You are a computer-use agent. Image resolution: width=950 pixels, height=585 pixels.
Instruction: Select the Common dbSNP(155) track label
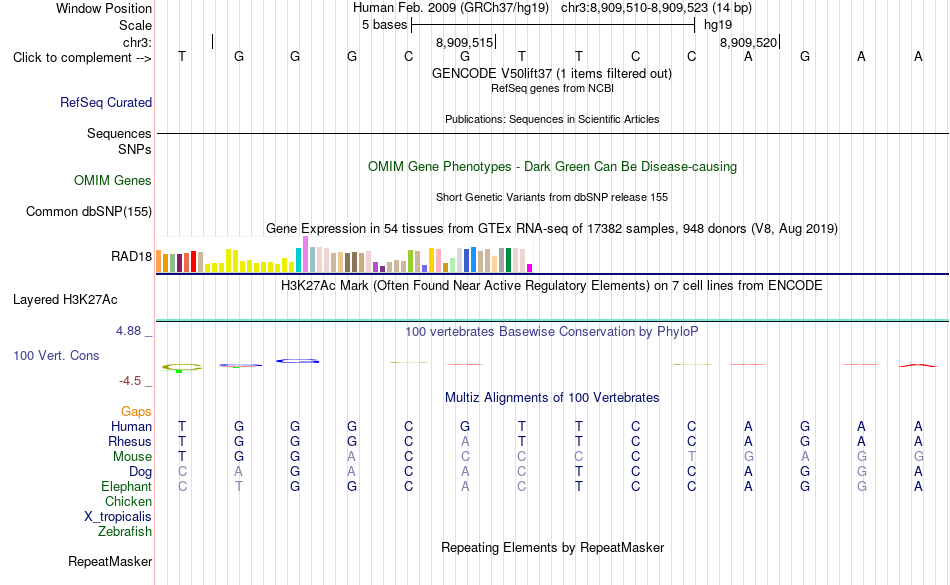(89, 211)
